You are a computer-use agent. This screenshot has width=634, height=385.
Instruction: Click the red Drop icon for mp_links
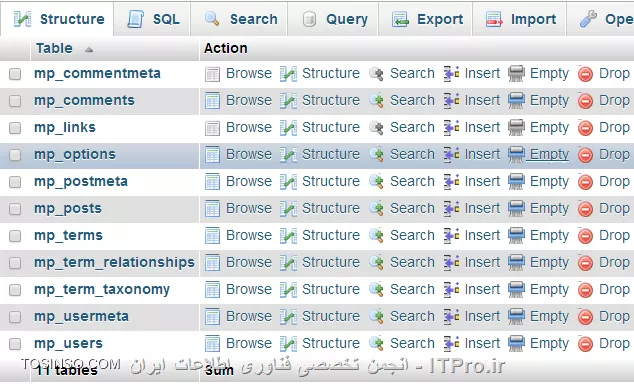[585, 128]
